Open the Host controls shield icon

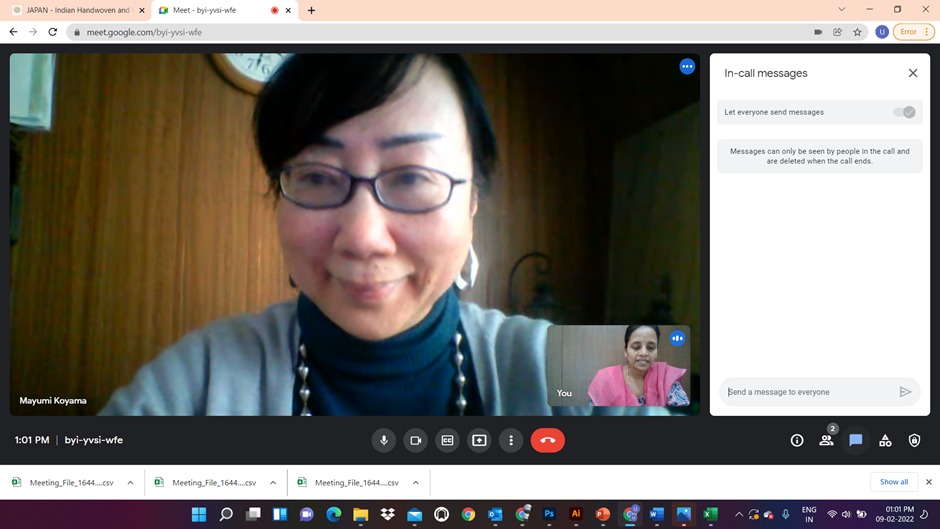point(914,440)
